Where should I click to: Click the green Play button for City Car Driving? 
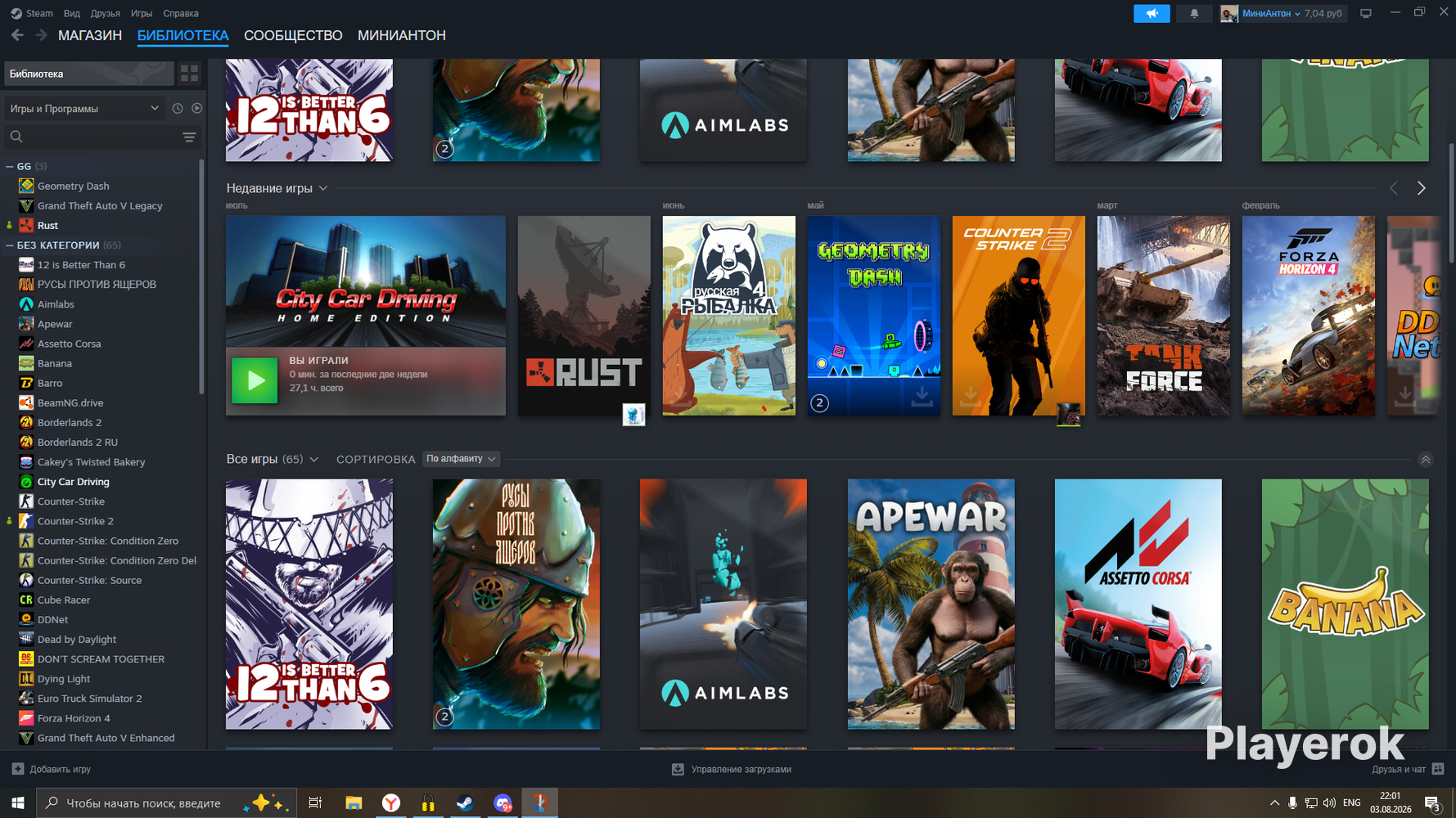(255, 380)
